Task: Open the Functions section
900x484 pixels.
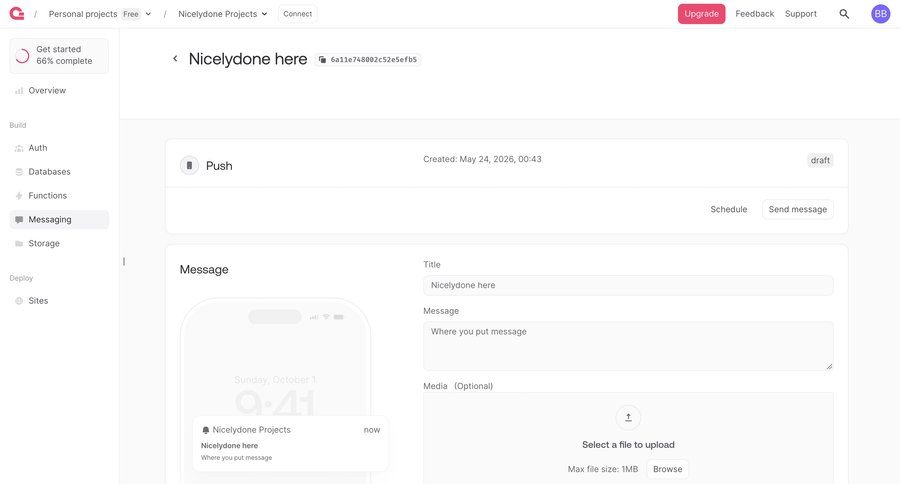Action: click(59, 196)
